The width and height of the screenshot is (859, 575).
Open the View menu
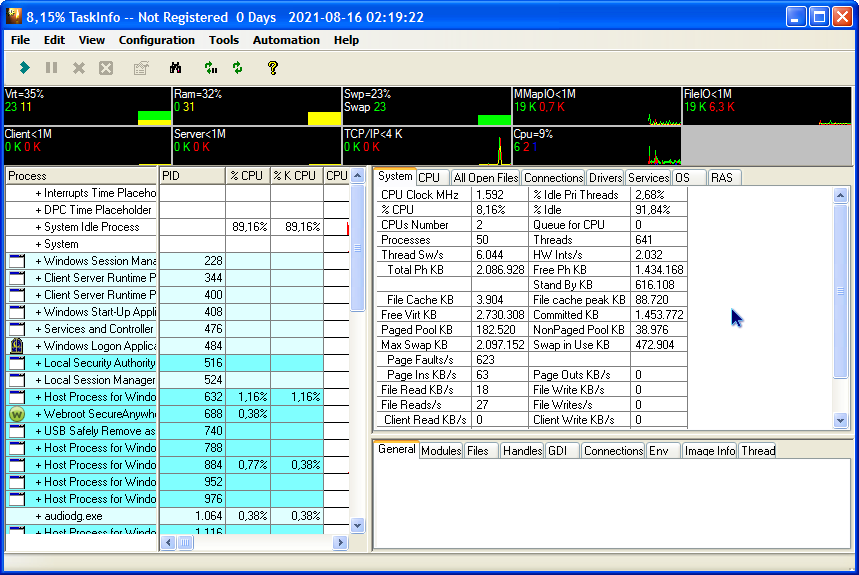coord(91,40)
